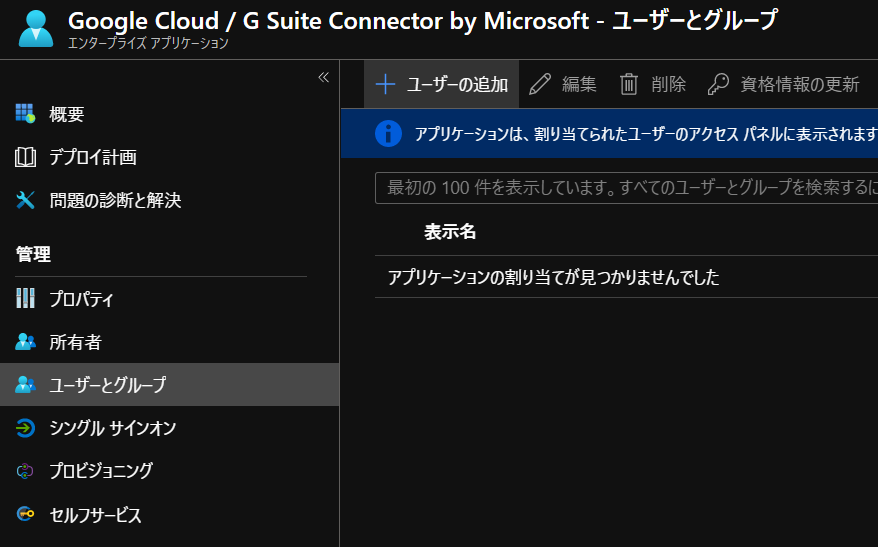Click the 編集 pencil toolbar button

pos(563,85)
